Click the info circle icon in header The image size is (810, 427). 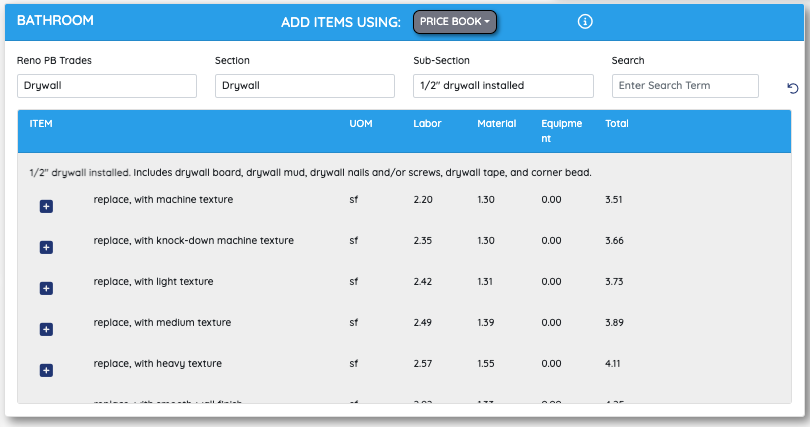(585, 22)
